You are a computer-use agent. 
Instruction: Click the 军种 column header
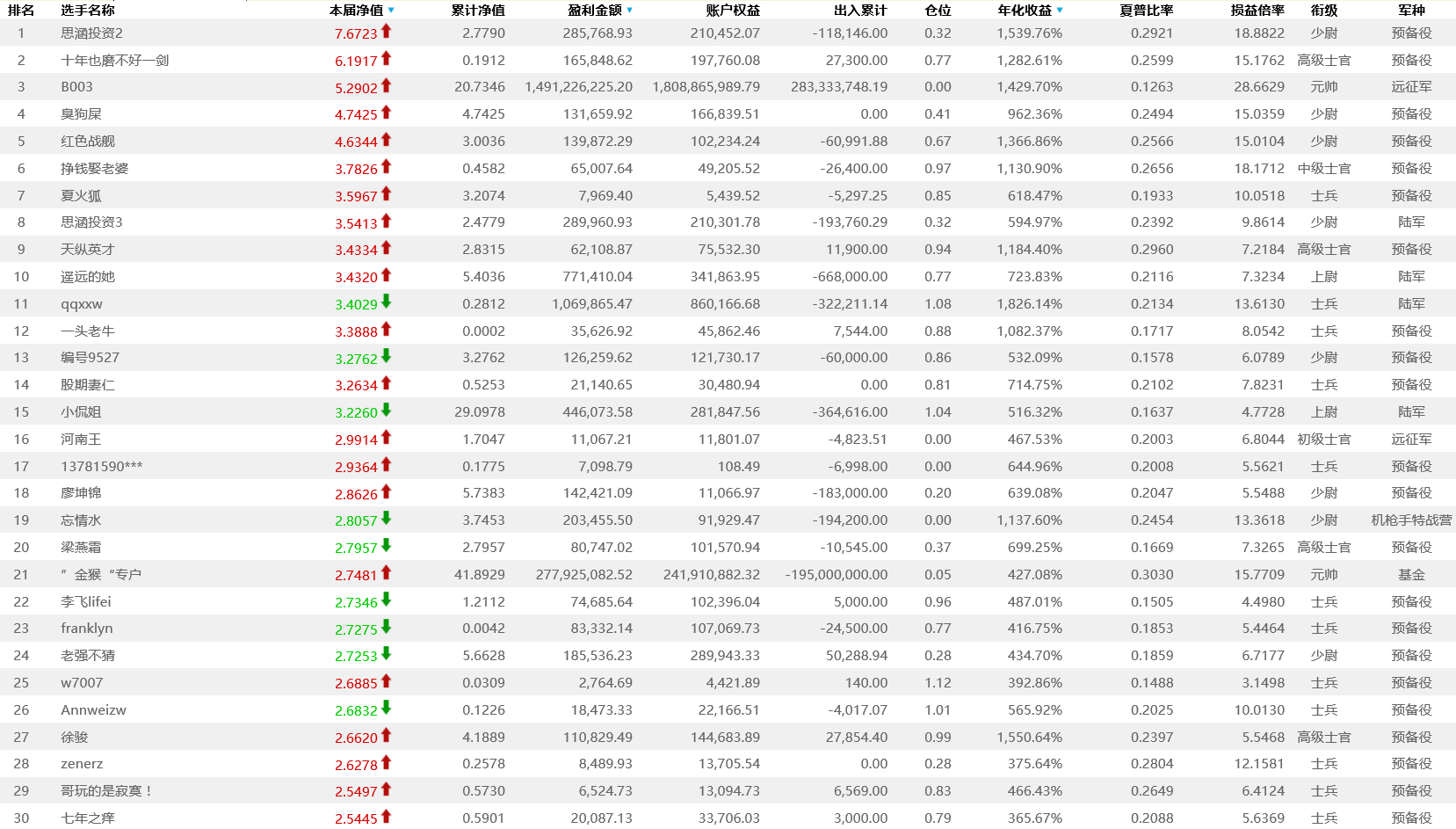tap(1412, 11)
